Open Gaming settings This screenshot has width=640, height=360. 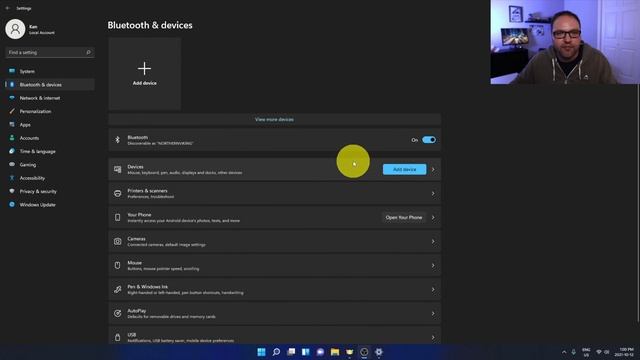(x=49, y=164)
